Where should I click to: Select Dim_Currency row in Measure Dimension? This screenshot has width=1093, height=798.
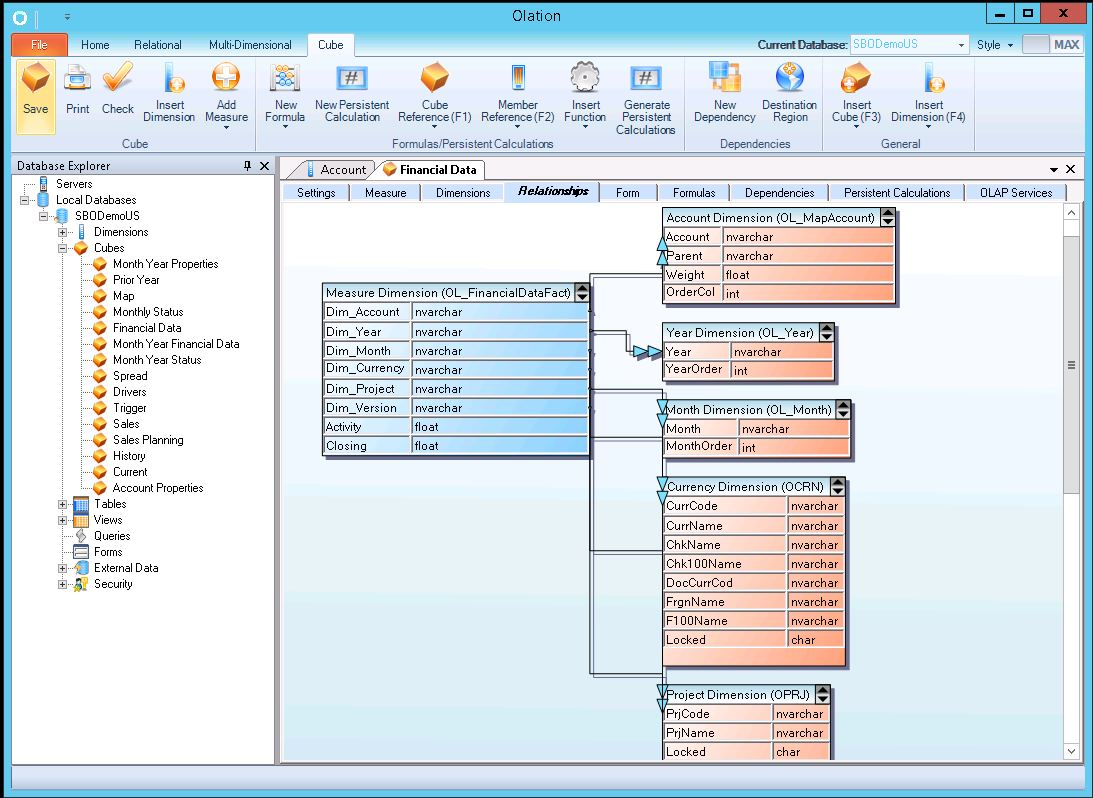[456, 369]
